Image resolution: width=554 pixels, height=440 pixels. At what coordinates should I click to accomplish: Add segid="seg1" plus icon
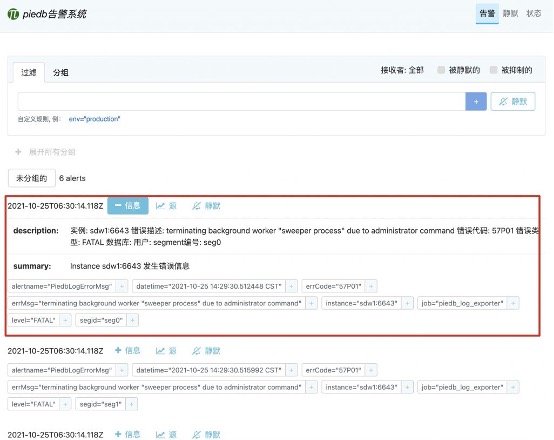pyautogui.click(x=131, y=404)
